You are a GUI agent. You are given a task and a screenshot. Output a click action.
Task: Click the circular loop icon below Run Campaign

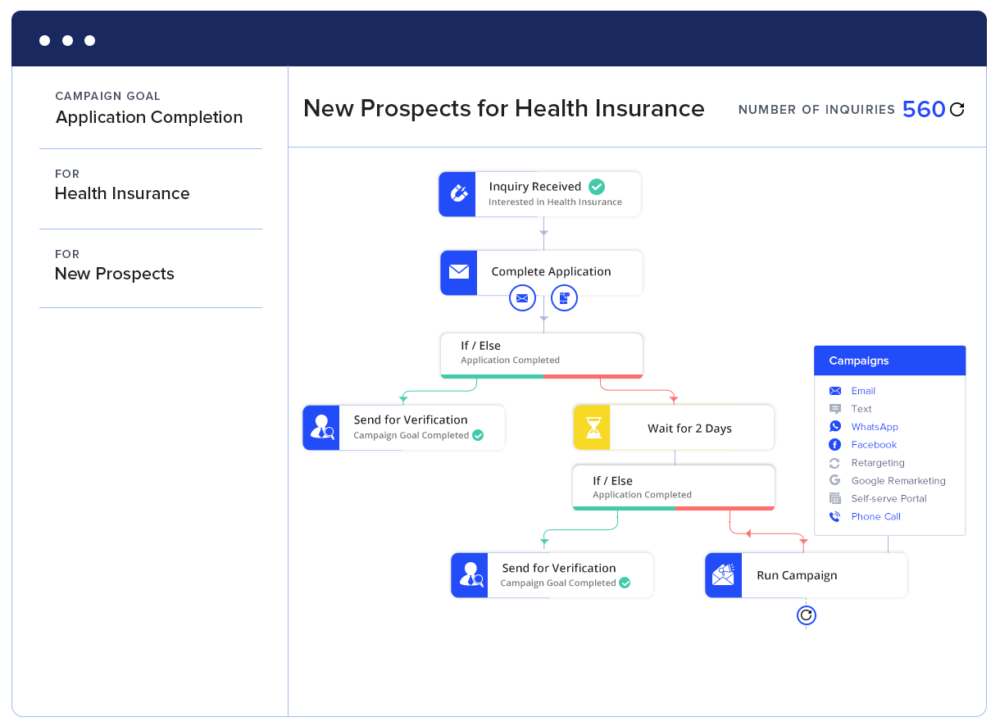pyautogui.click(x=806, y=615)
